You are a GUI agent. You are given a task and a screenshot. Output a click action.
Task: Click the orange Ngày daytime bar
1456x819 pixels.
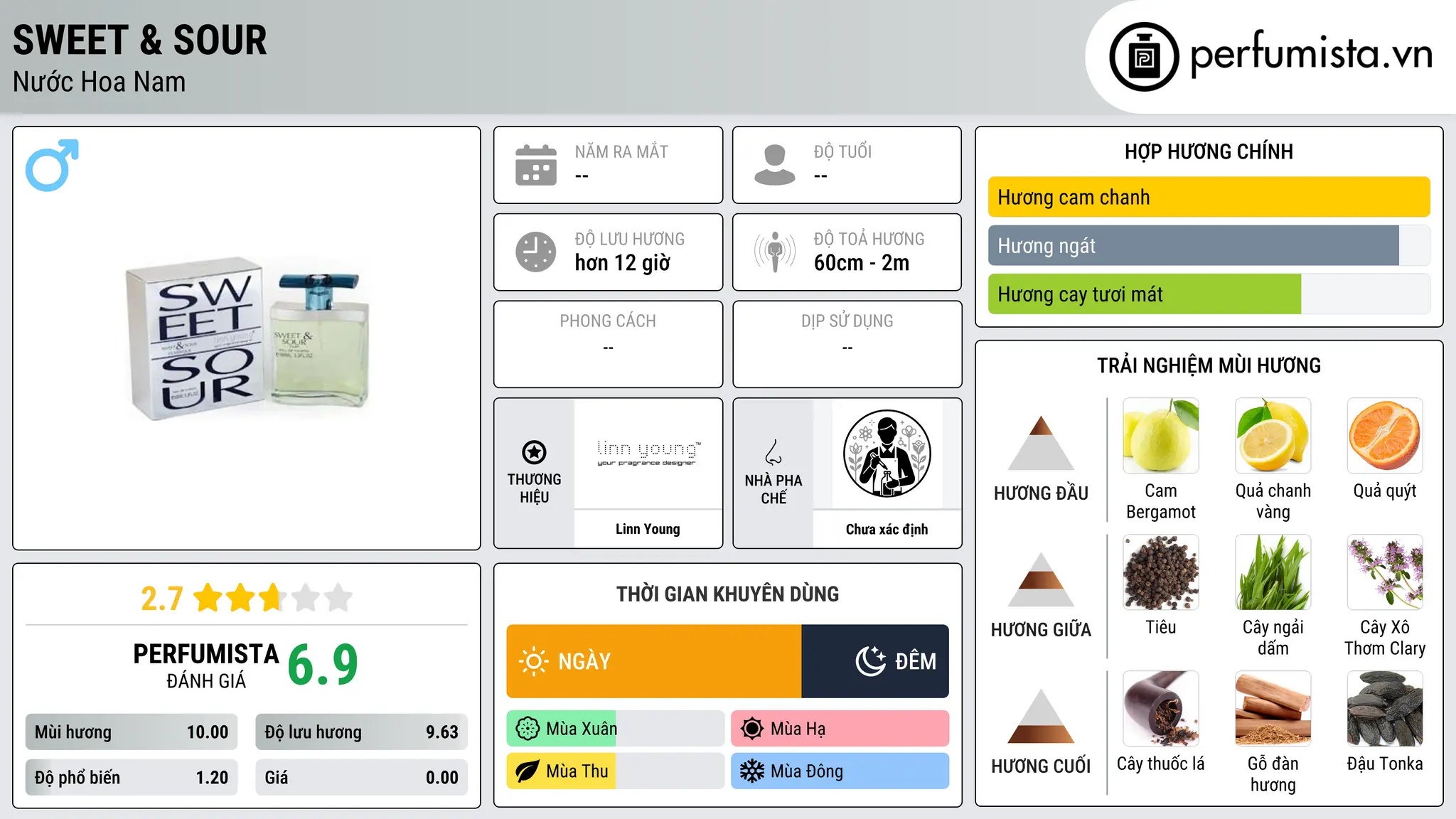coord(654,661)
